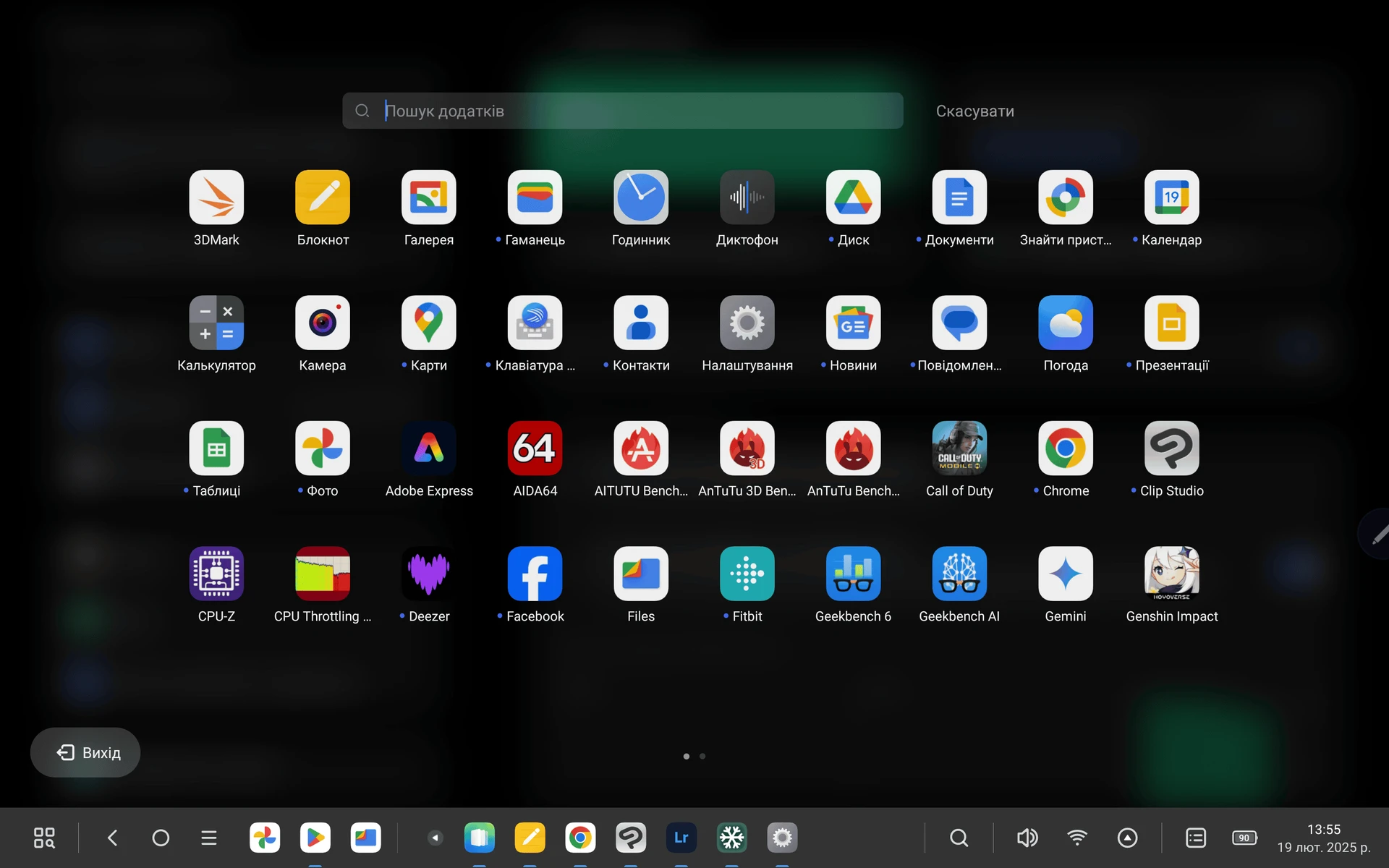The width and height of the screenshot is (1389, 868).
Task: Open Новини news app
Action: [854, 323]
